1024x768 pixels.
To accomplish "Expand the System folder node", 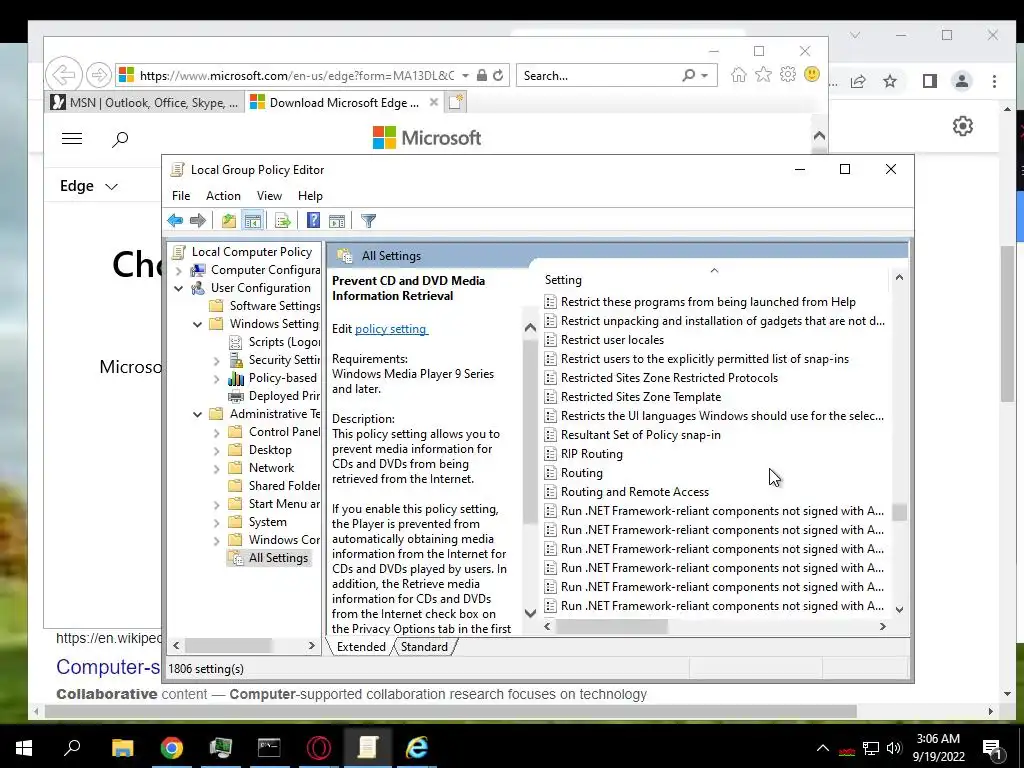I will pyautogui.click(x=216, y=522).
